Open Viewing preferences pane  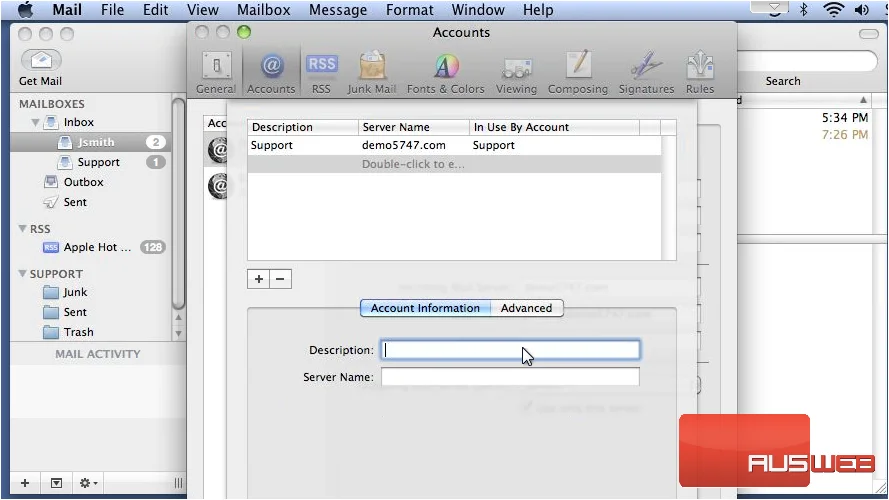tap(517, 73)
